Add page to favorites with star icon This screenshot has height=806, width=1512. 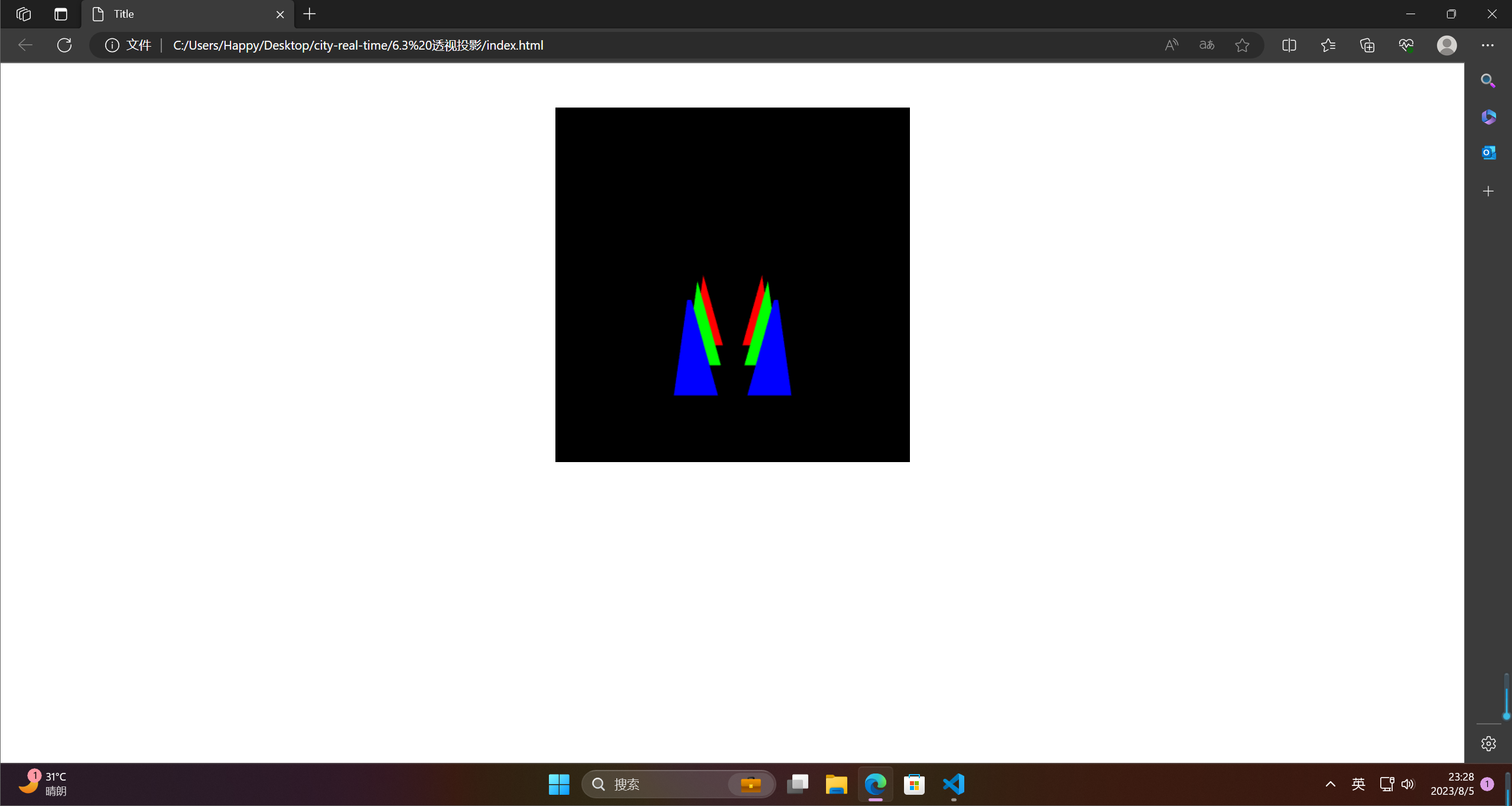tap(1242, 45)
